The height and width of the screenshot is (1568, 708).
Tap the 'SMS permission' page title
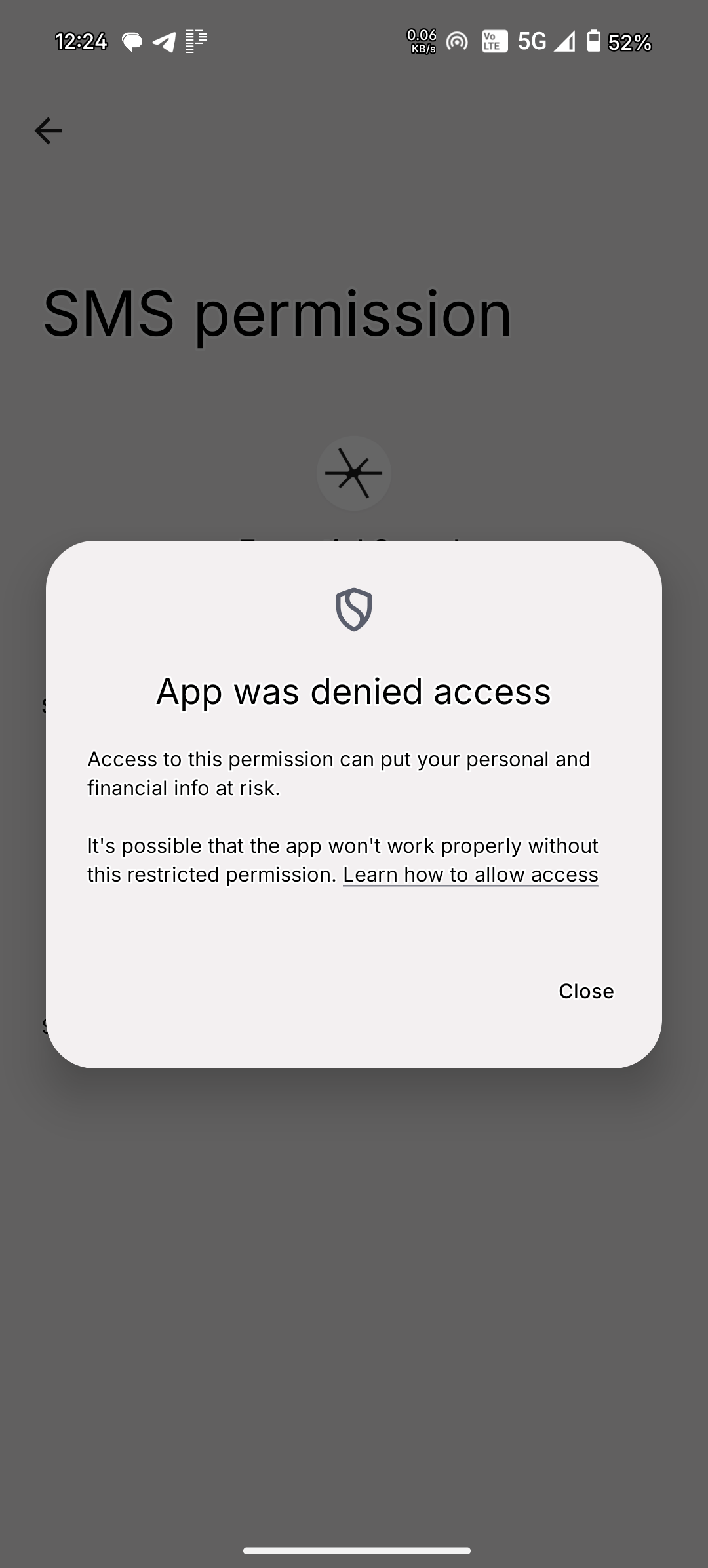[x=277, y=315]
